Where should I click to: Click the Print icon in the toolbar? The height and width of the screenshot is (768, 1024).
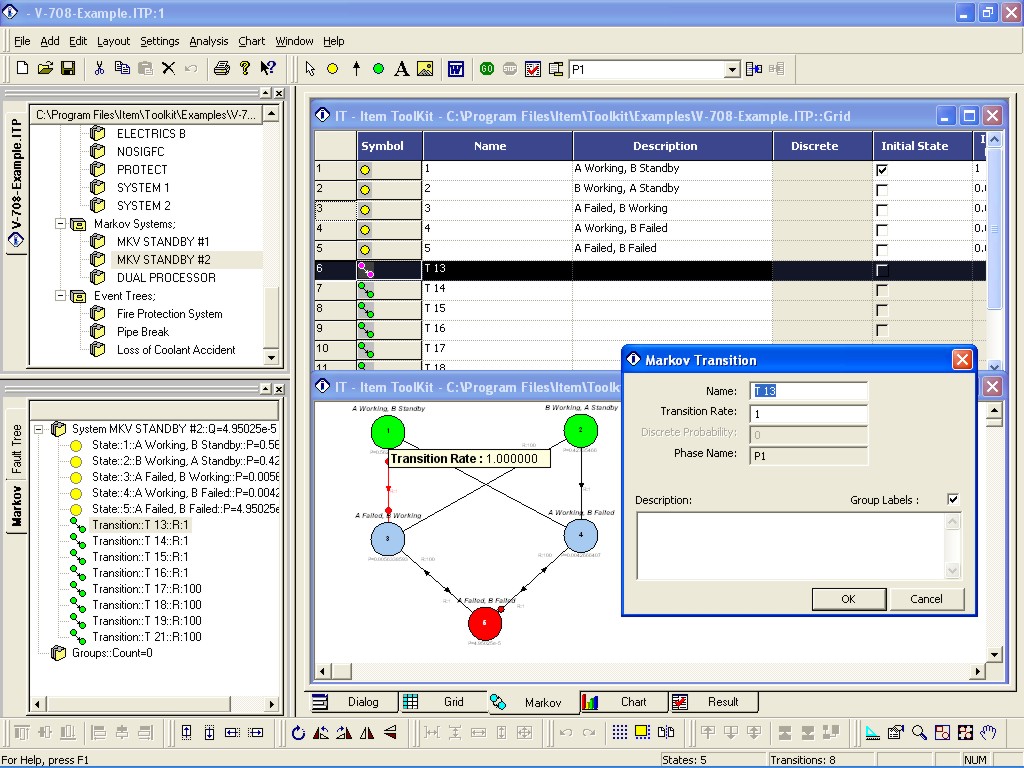[221, 68]
